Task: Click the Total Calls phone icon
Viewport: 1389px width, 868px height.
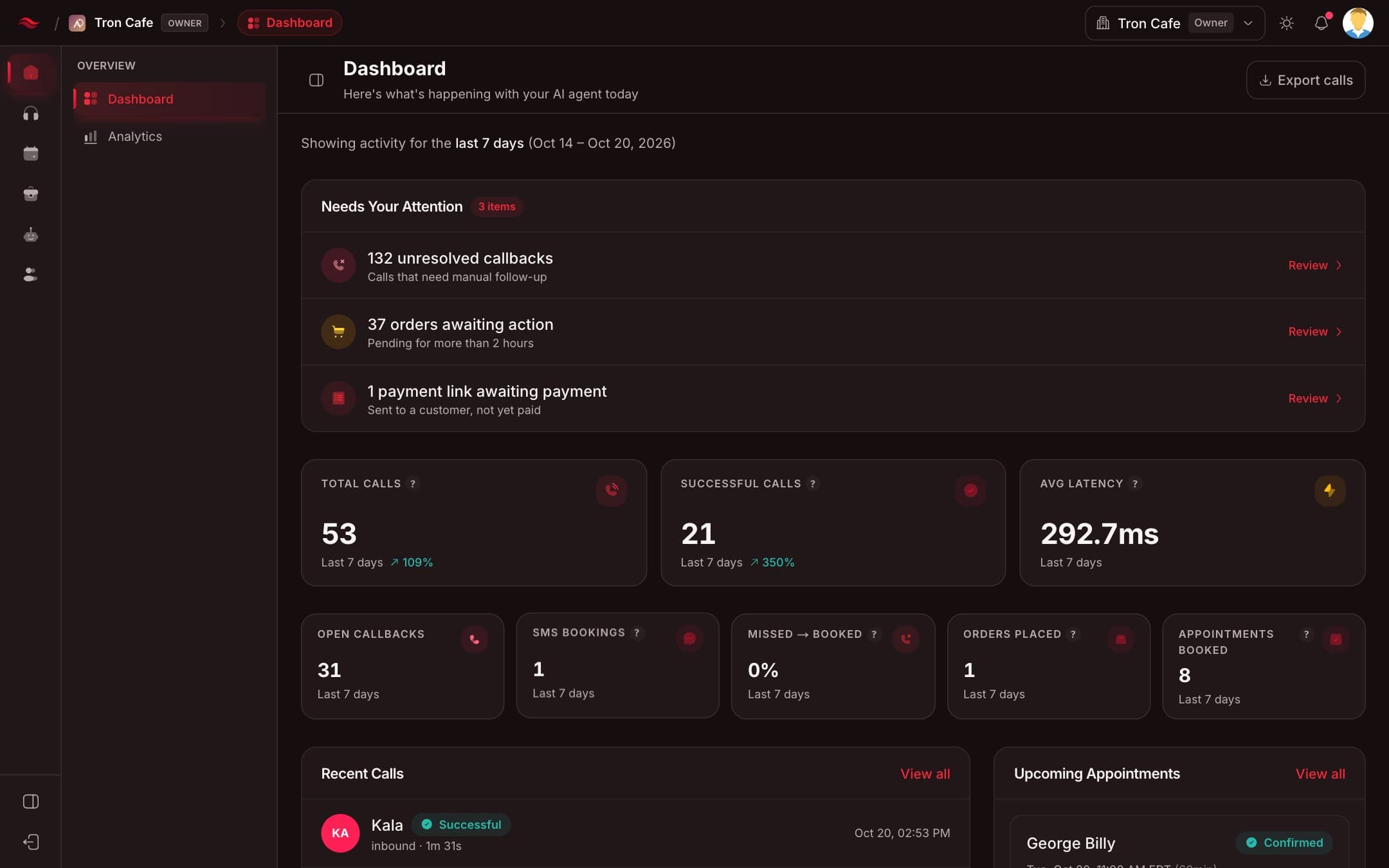Action: [611, 490]
